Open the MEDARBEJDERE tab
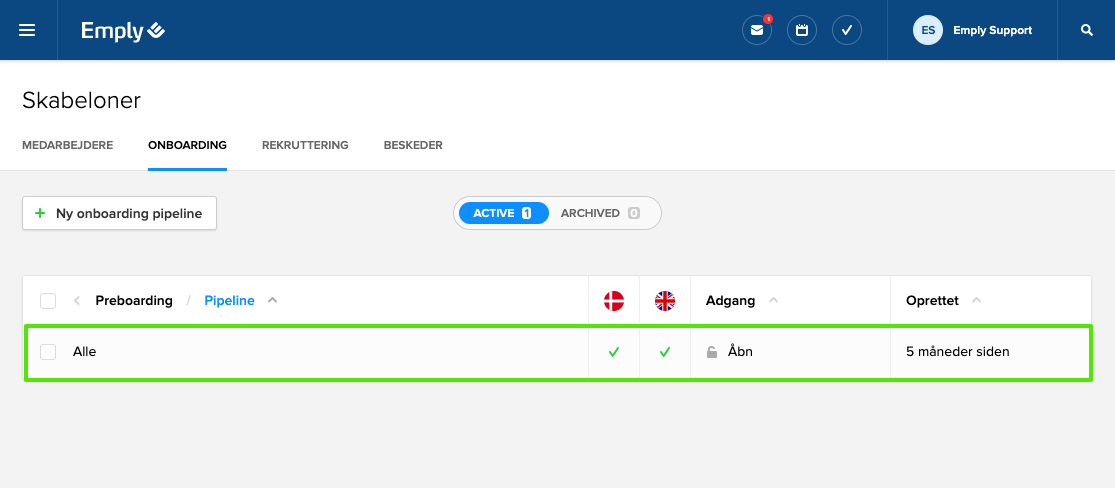Viewport: 1115px width, 488px height. (x=67, y=145)
